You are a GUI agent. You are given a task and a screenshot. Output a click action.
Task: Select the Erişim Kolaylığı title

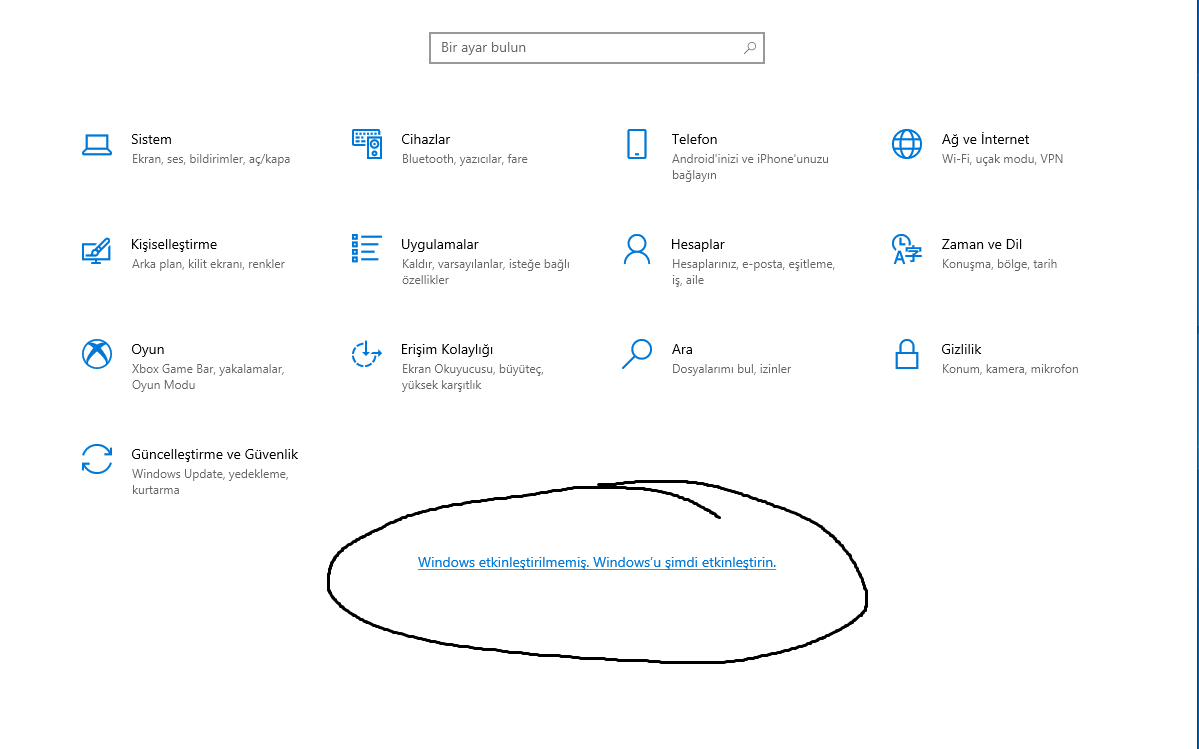click(x=447, y=349)
